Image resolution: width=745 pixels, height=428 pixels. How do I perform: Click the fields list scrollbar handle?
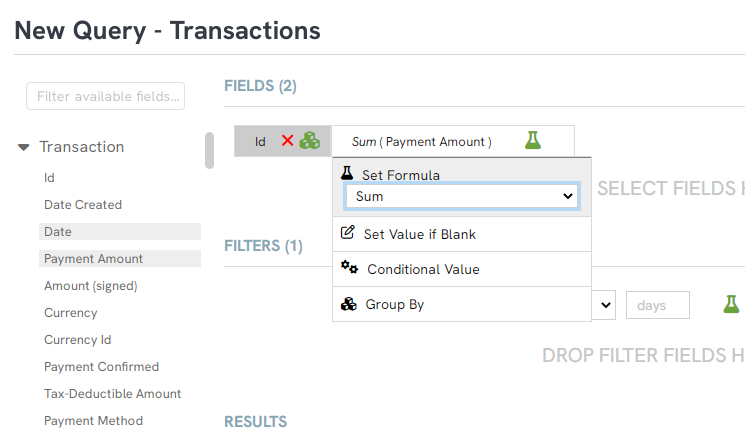210,151
